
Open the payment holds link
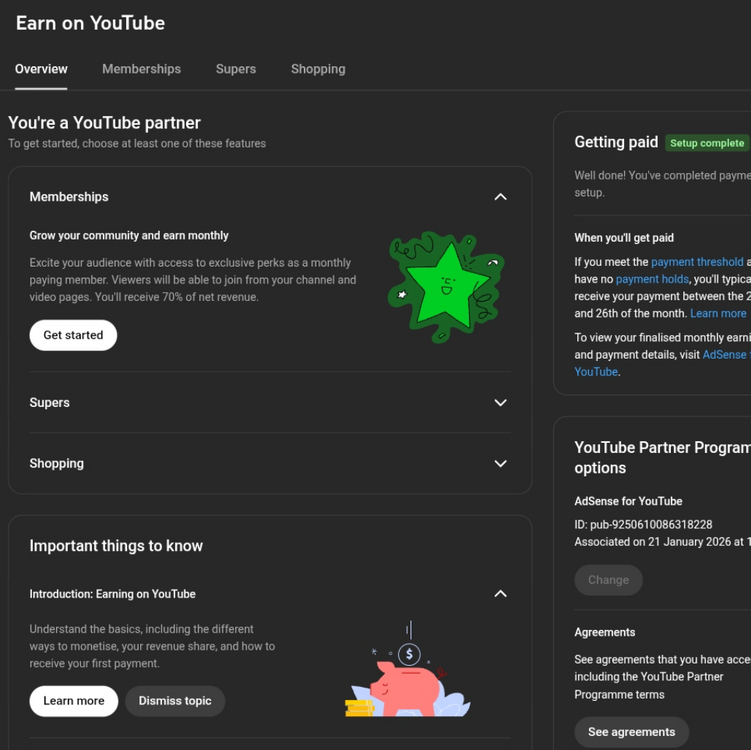(652, 279)
